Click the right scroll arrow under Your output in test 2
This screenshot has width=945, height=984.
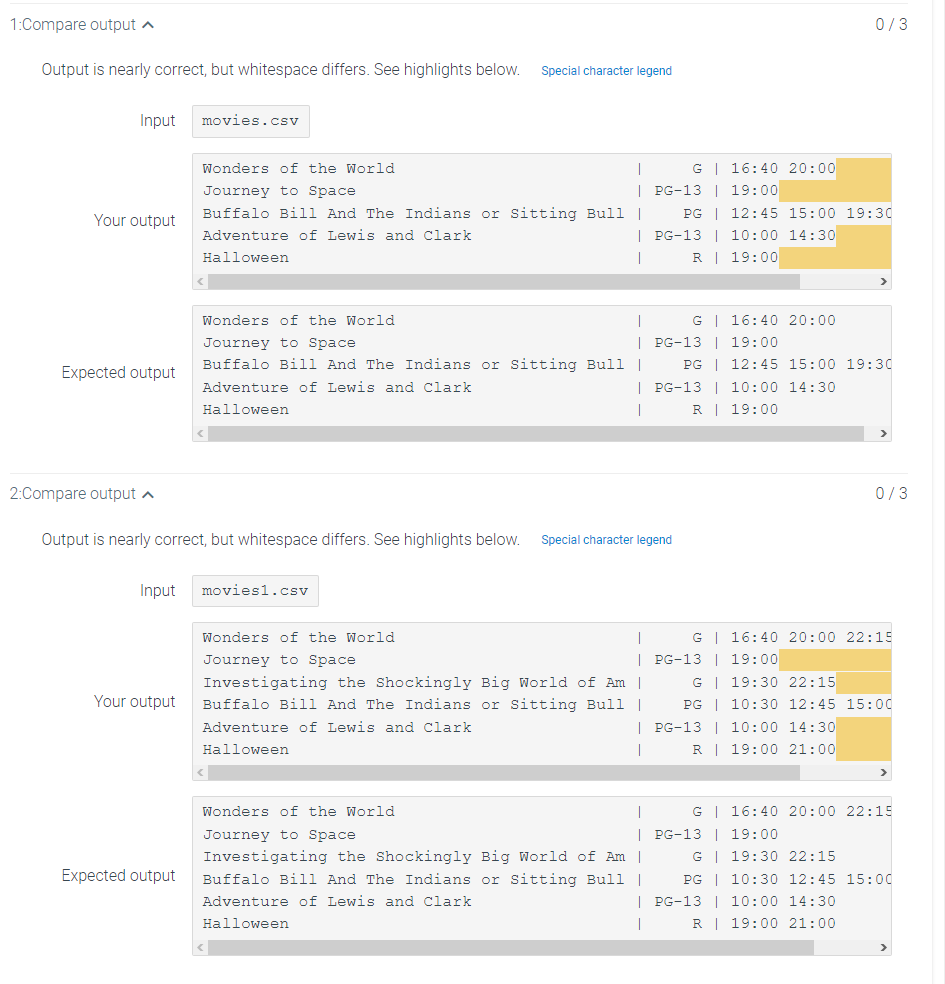(x=882, y=772)
